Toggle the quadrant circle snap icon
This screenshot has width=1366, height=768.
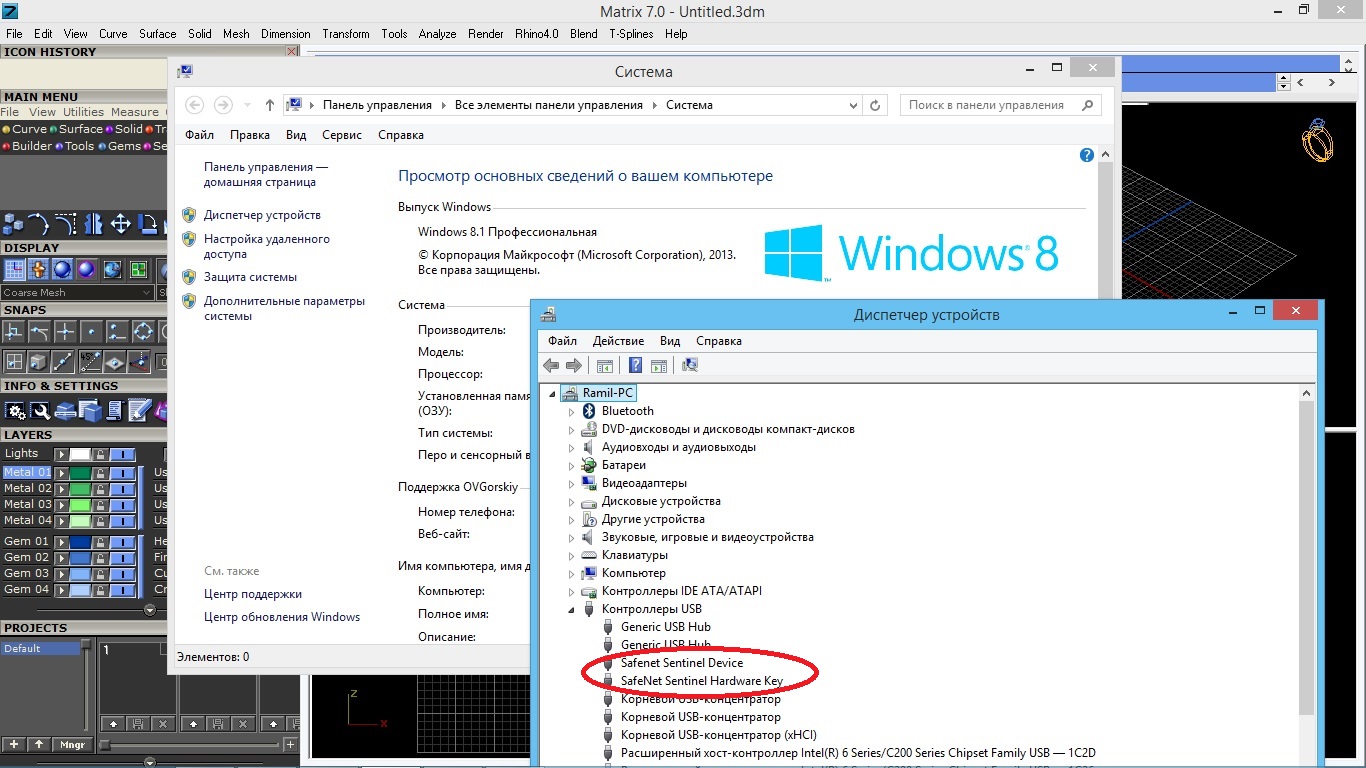tap(143, 331)
